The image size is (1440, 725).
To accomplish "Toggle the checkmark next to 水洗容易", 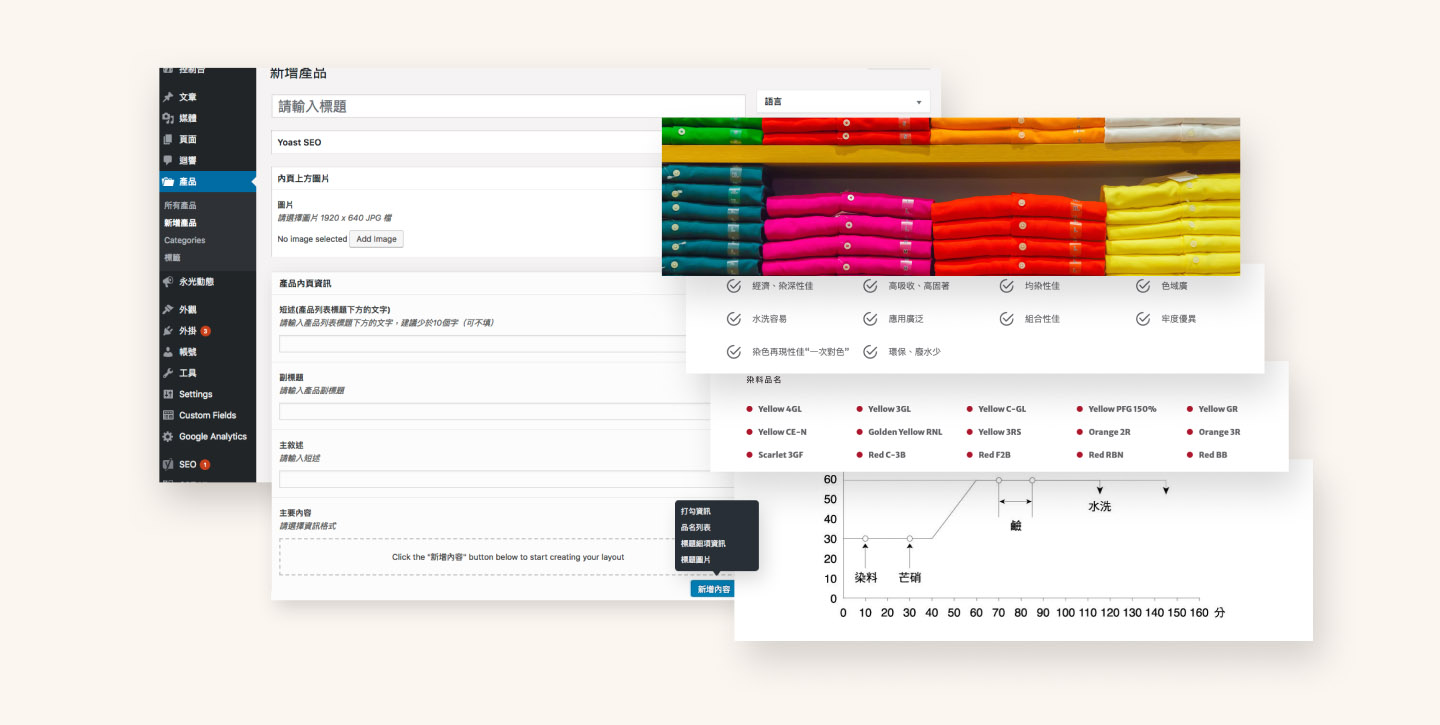I will click(734, 319).
